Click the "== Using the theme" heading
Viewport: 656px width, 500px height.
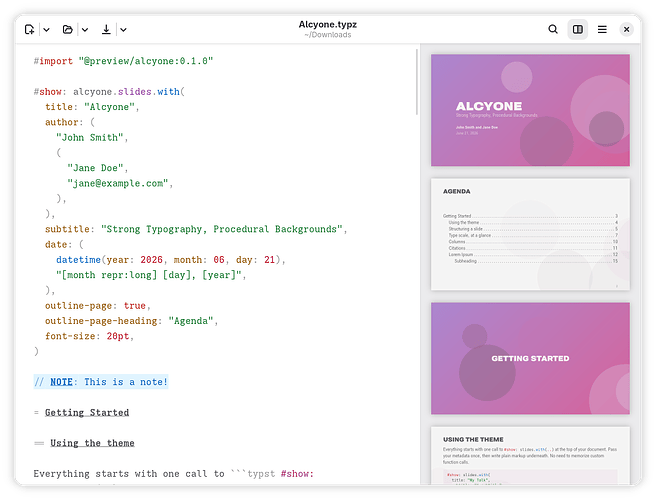click(84, 443)
